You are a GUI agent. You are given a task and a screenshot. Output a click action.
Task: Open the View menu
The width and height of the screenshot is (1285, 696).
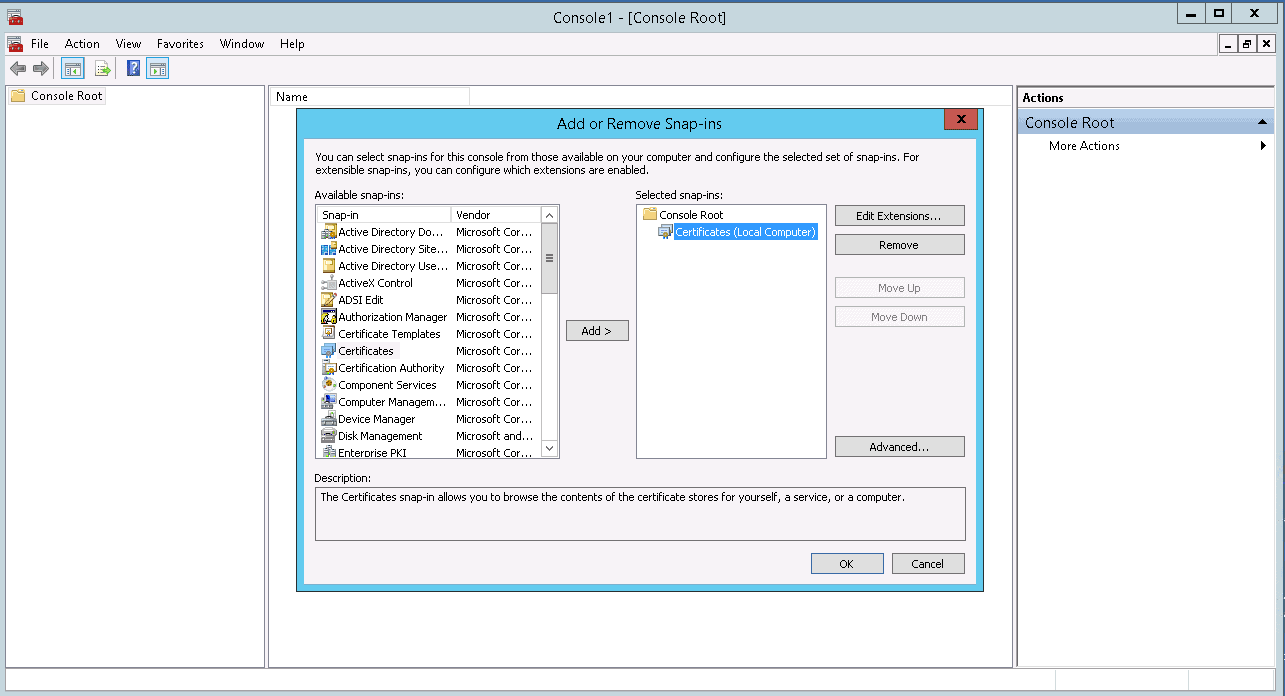click(128, 44)
